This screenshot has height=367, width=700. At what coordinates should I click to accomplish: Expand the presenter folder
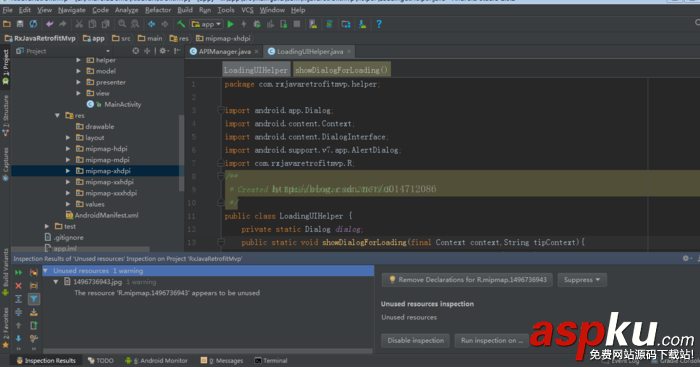click(79, 82)
